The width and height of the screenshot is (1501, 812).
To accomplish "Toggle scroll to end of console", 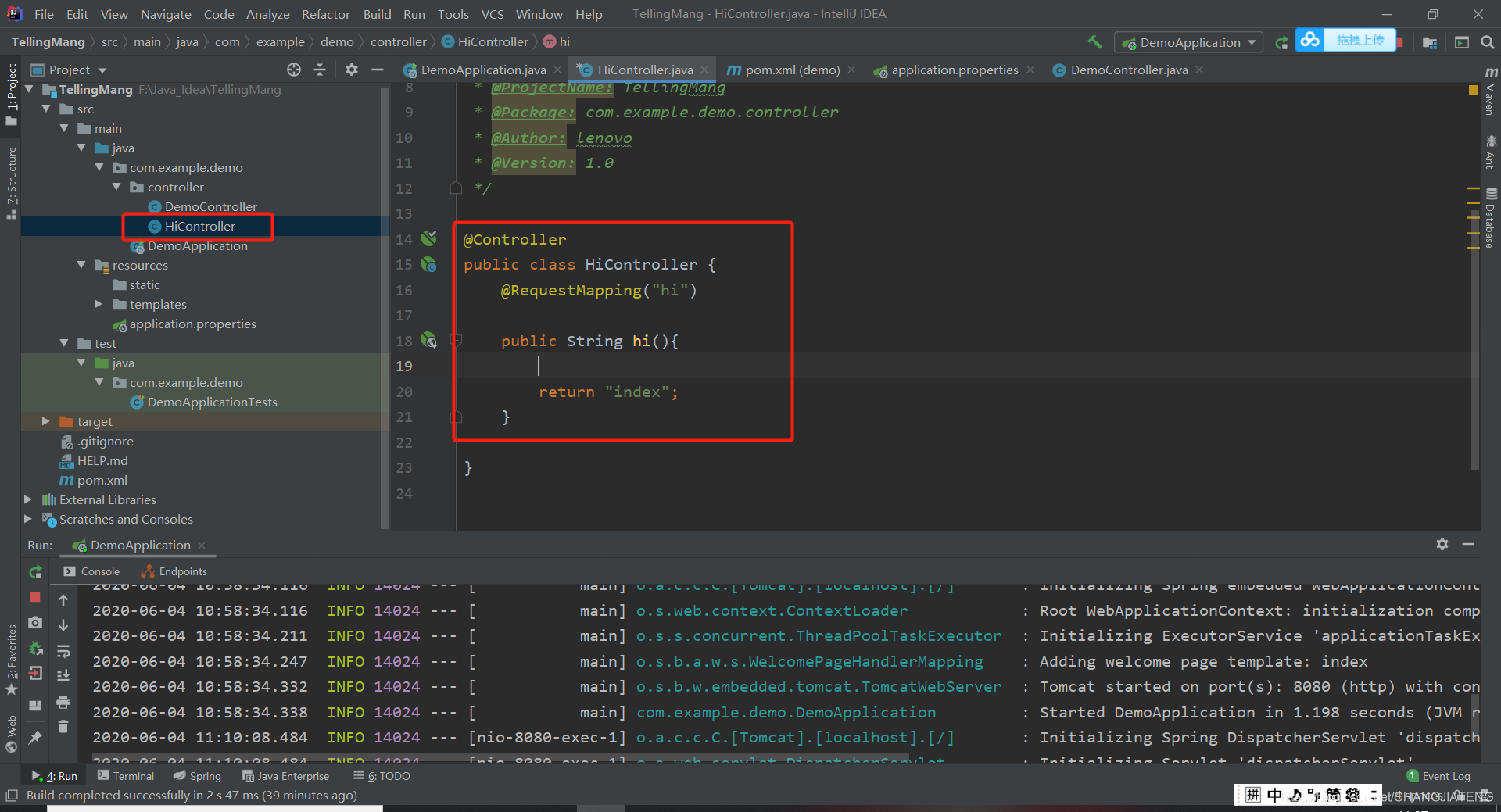I will (x=63, y=675).
